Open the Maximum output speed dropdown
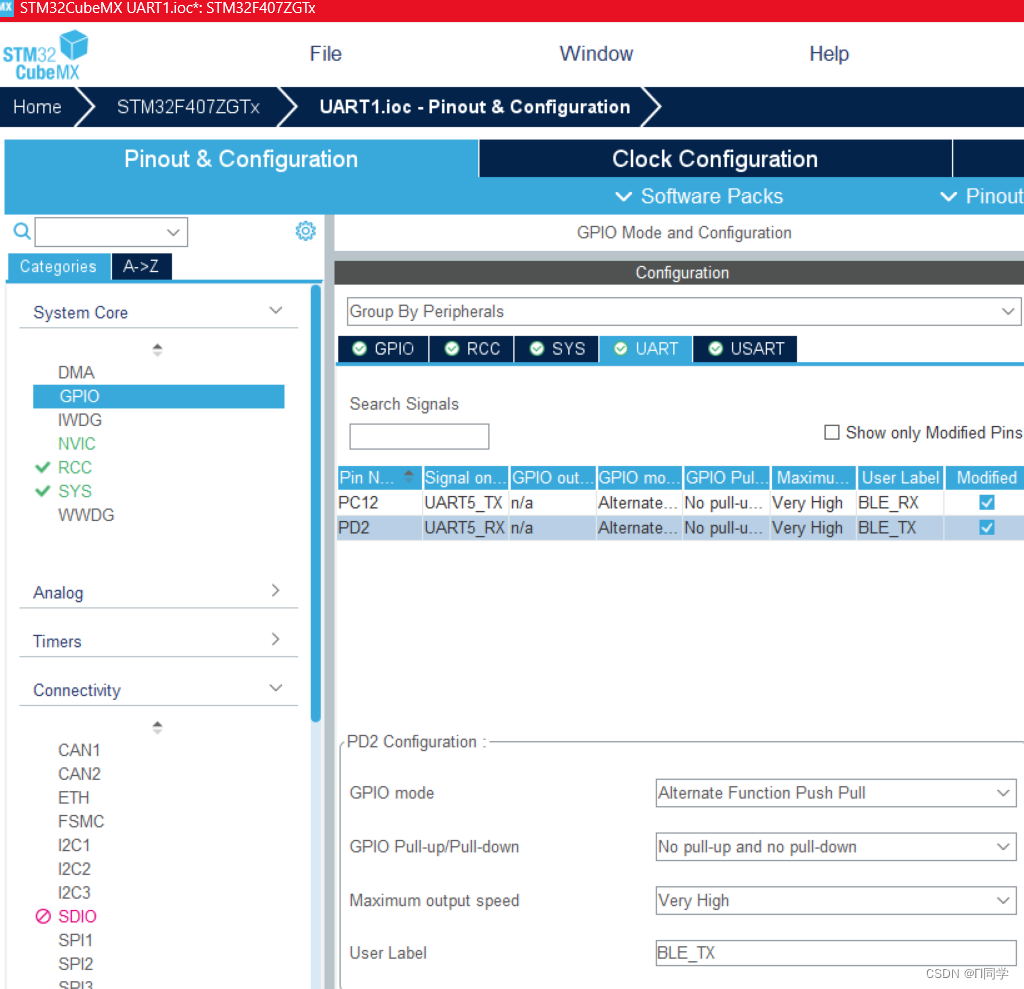The width and height of the screenshot is (1024, 989). (x=836, y=900)
